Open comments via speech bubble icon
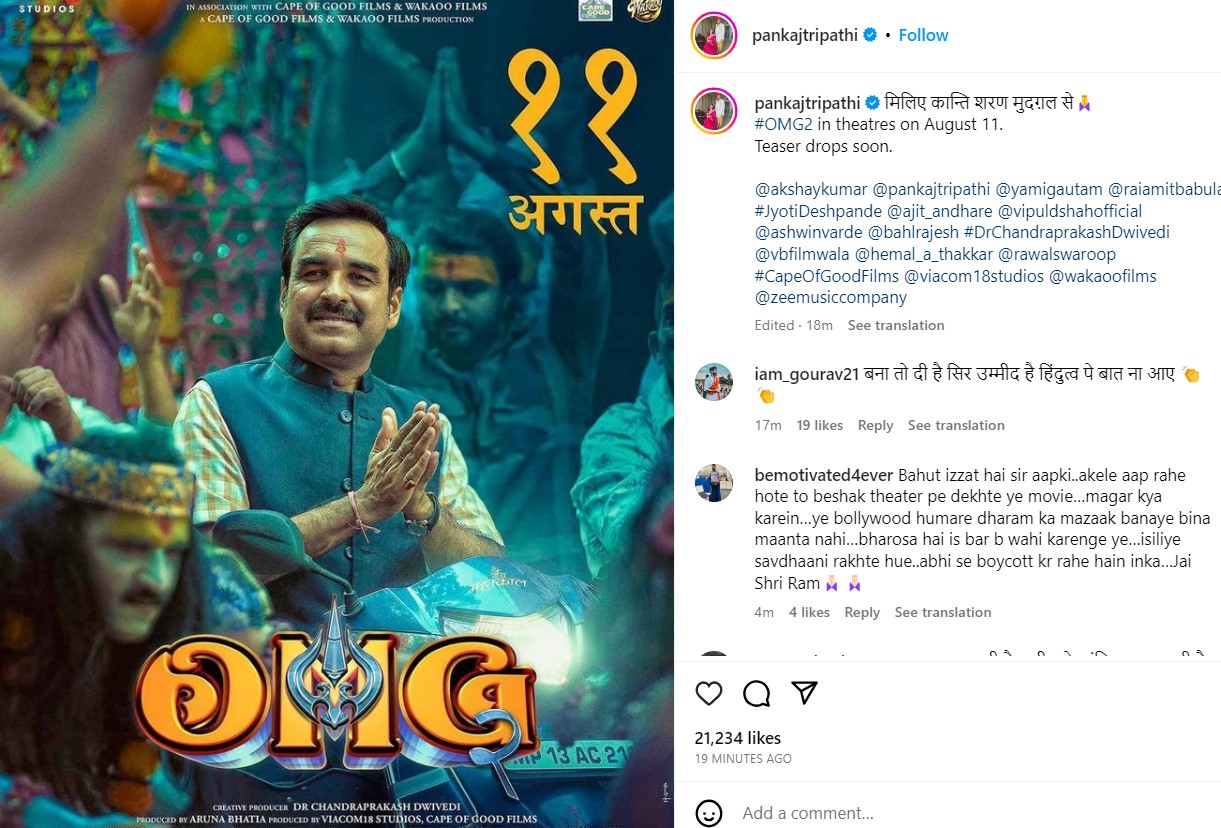Image resolution: width=1221 pixels, height=828 pixels. (756, 693)
